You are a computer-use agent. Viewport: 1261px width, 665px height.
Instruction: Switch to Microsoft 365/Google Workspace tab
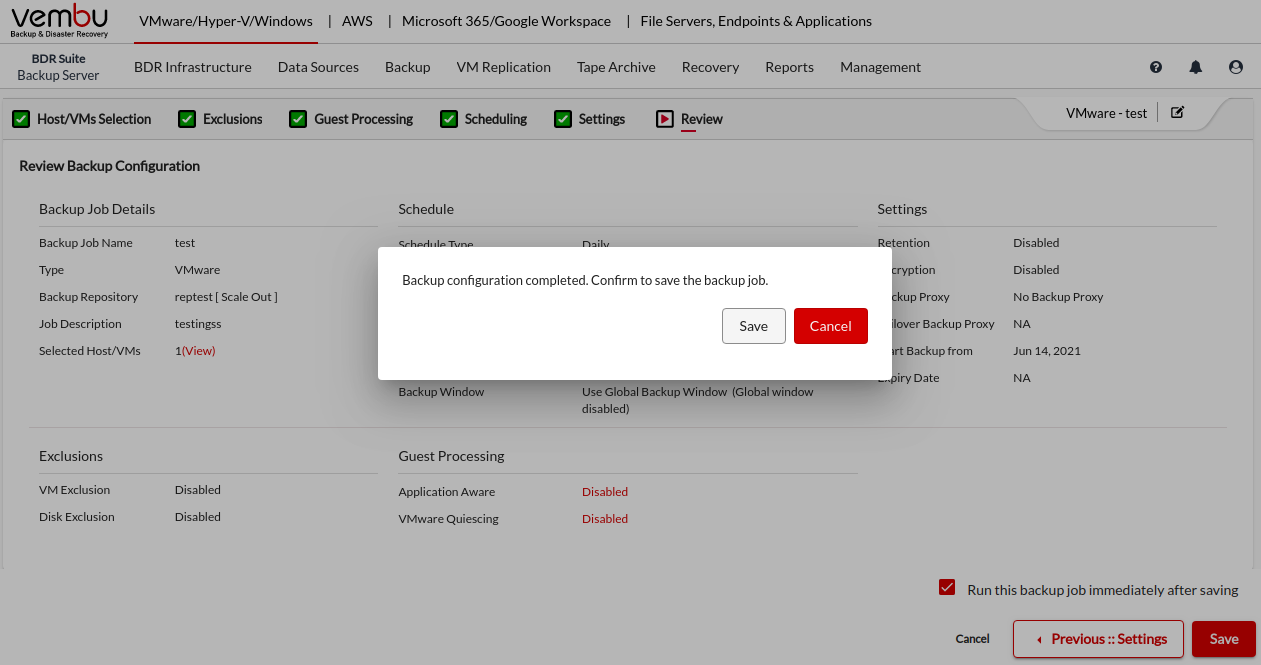coord(506,21)
